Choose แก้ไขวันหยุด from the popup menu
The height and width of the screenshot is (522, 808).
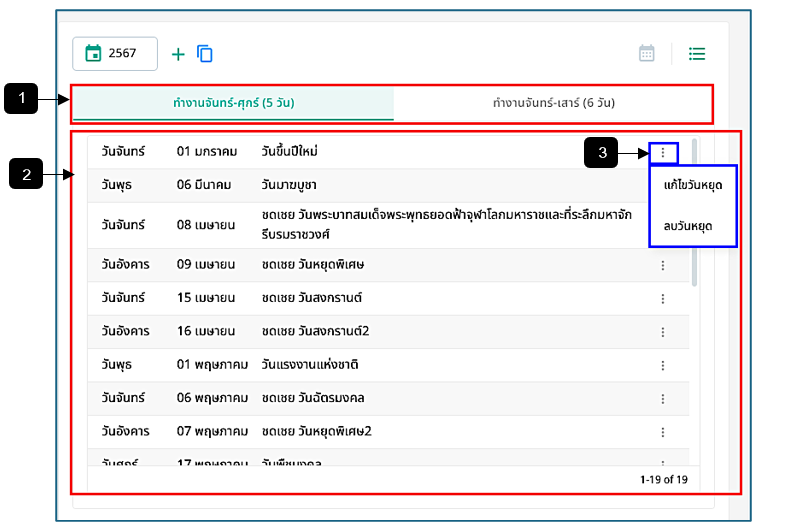point(693,185)
